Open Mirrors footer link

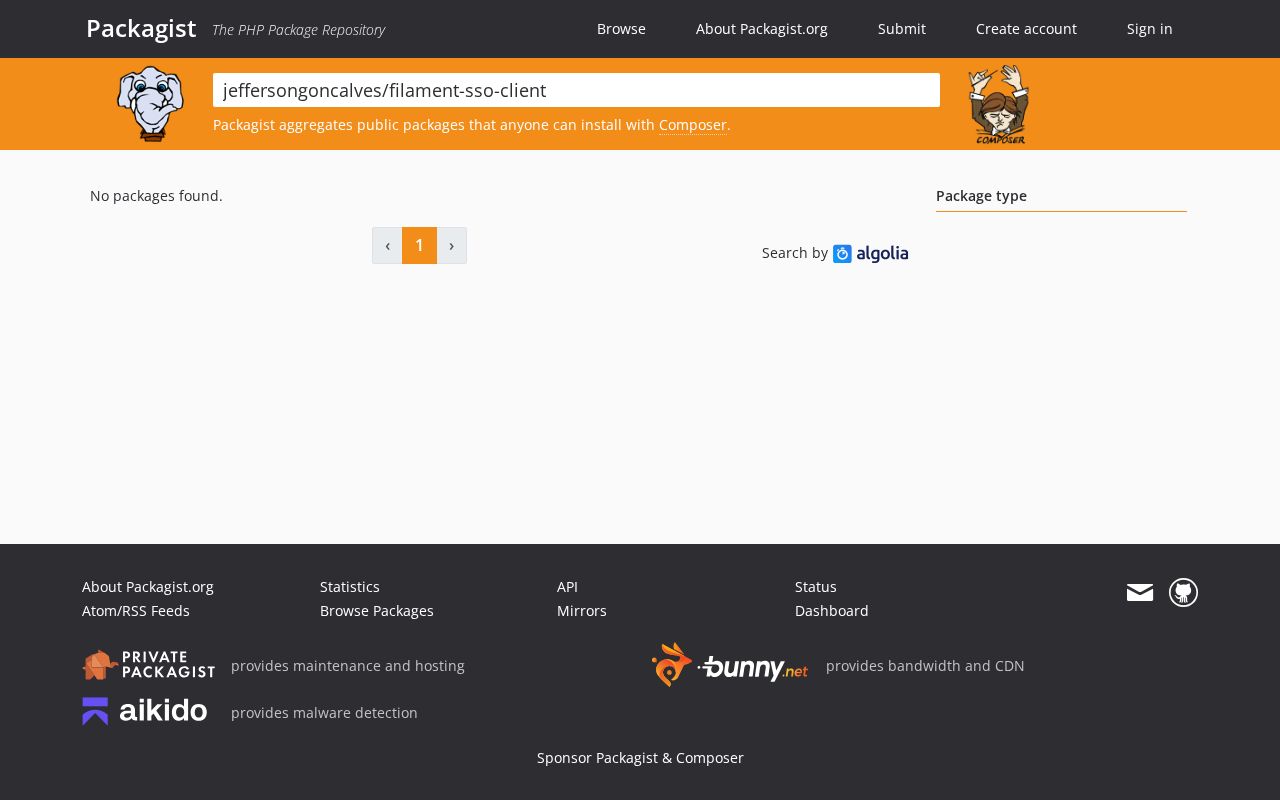582,611
